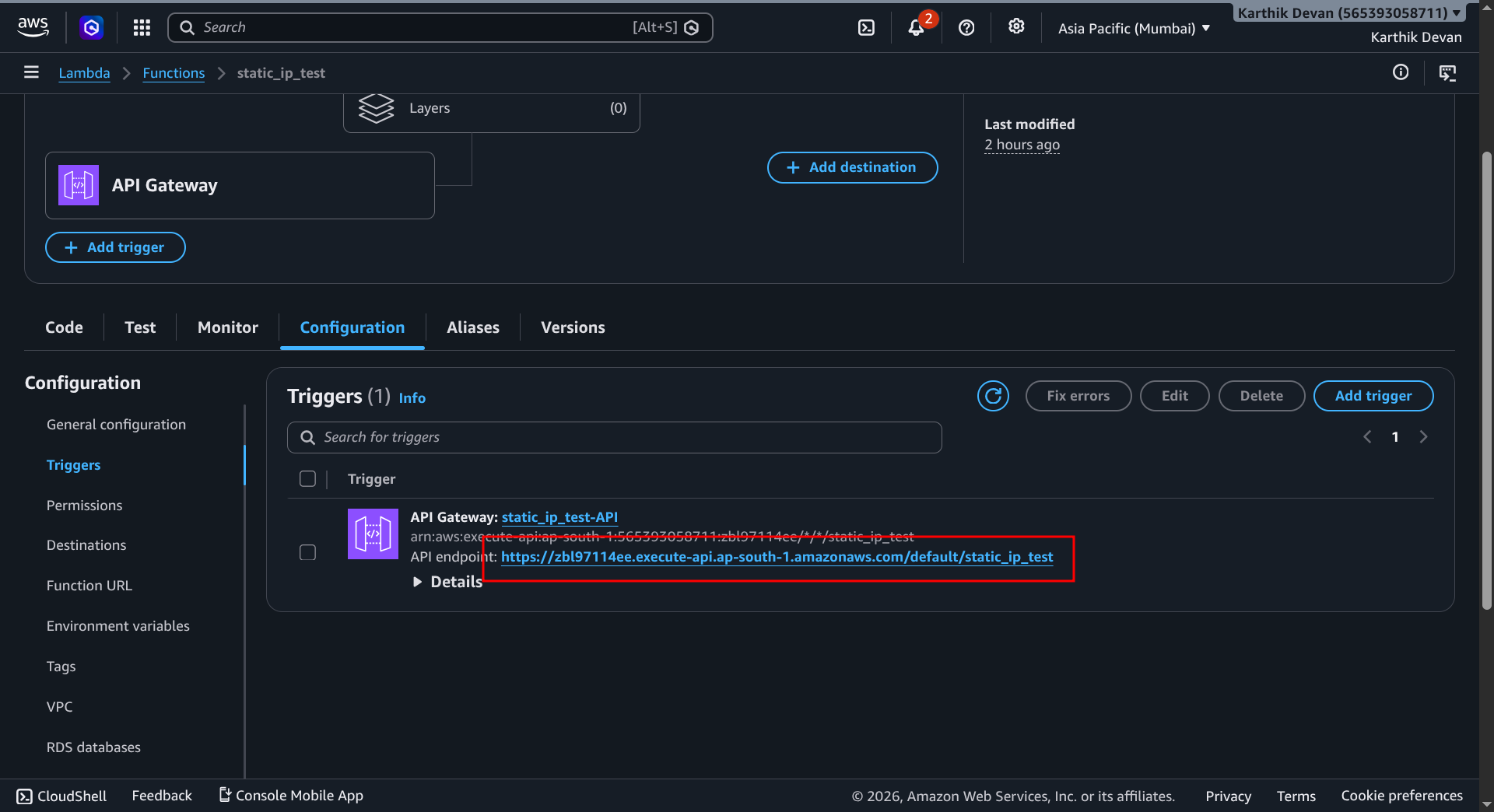This screenshot has height=812, width=1494.
Task: Open the services grid menu
Action: click(142, 28)
